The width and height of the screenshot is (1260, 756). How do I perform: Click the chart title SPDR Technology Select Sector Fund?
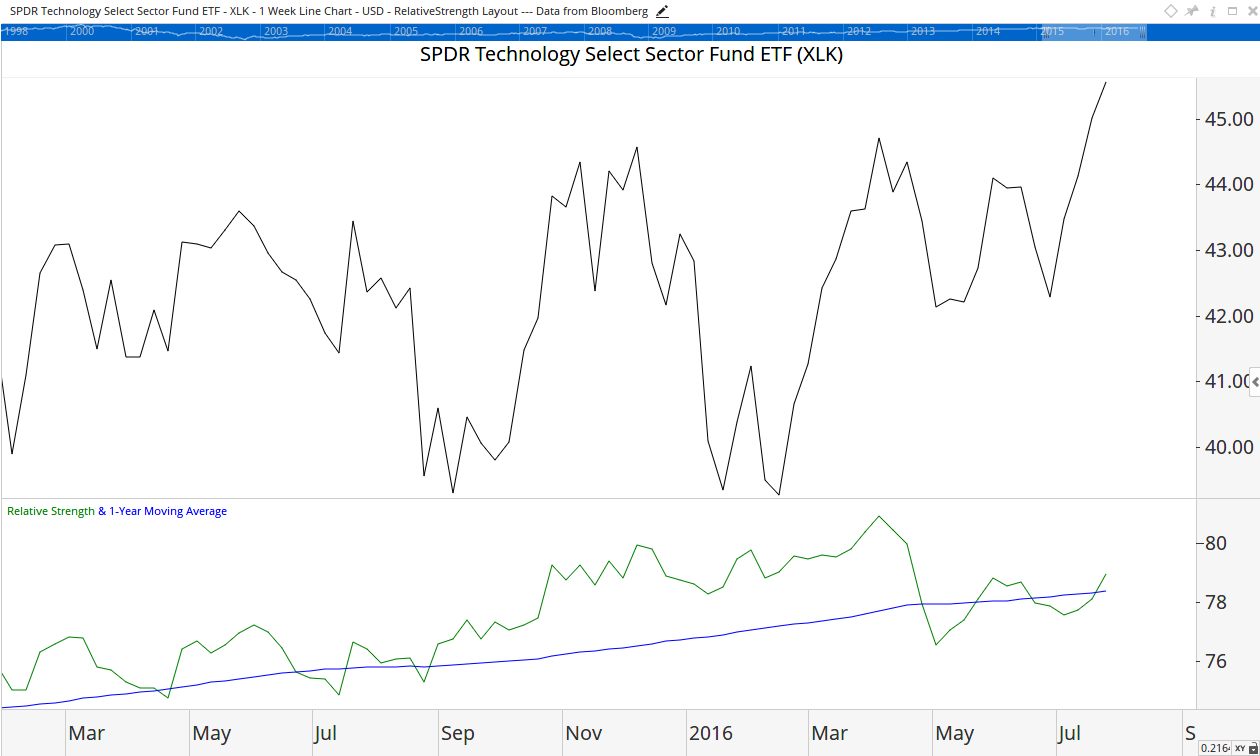[631, 55]
